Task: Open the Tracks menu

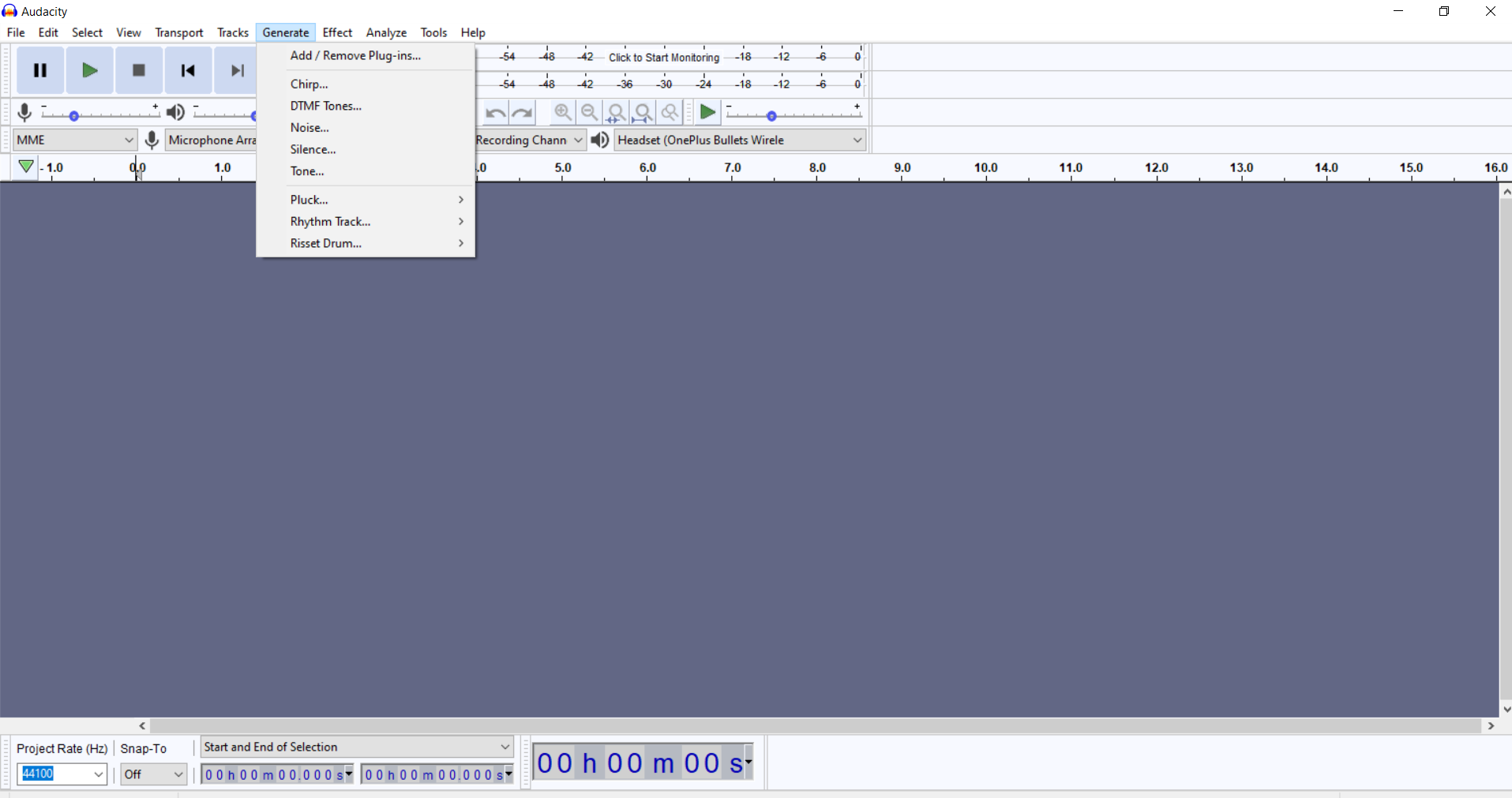Action: [x=233, y=32]
